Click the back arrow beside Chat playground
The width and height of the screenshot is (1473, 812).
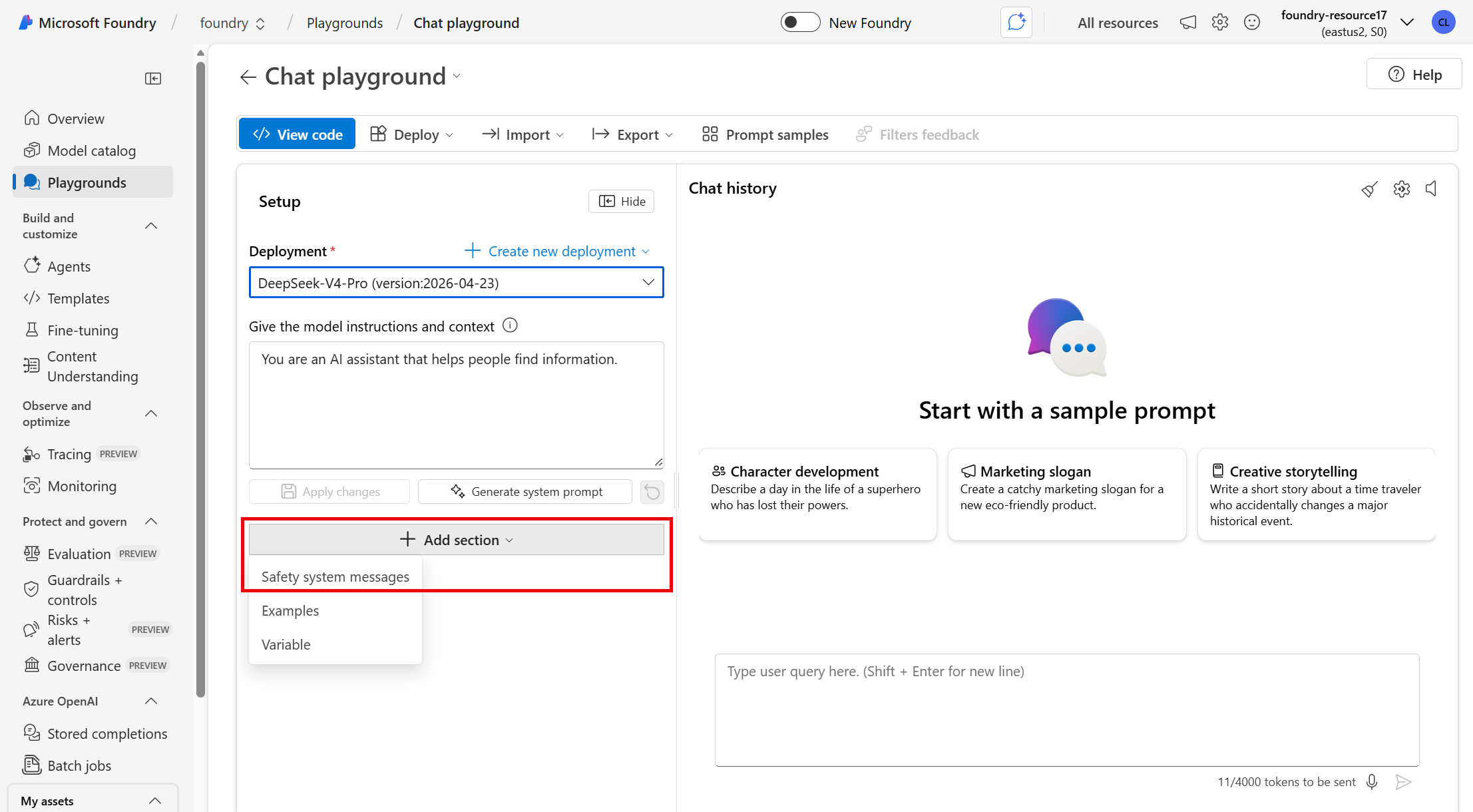point(248,77)
